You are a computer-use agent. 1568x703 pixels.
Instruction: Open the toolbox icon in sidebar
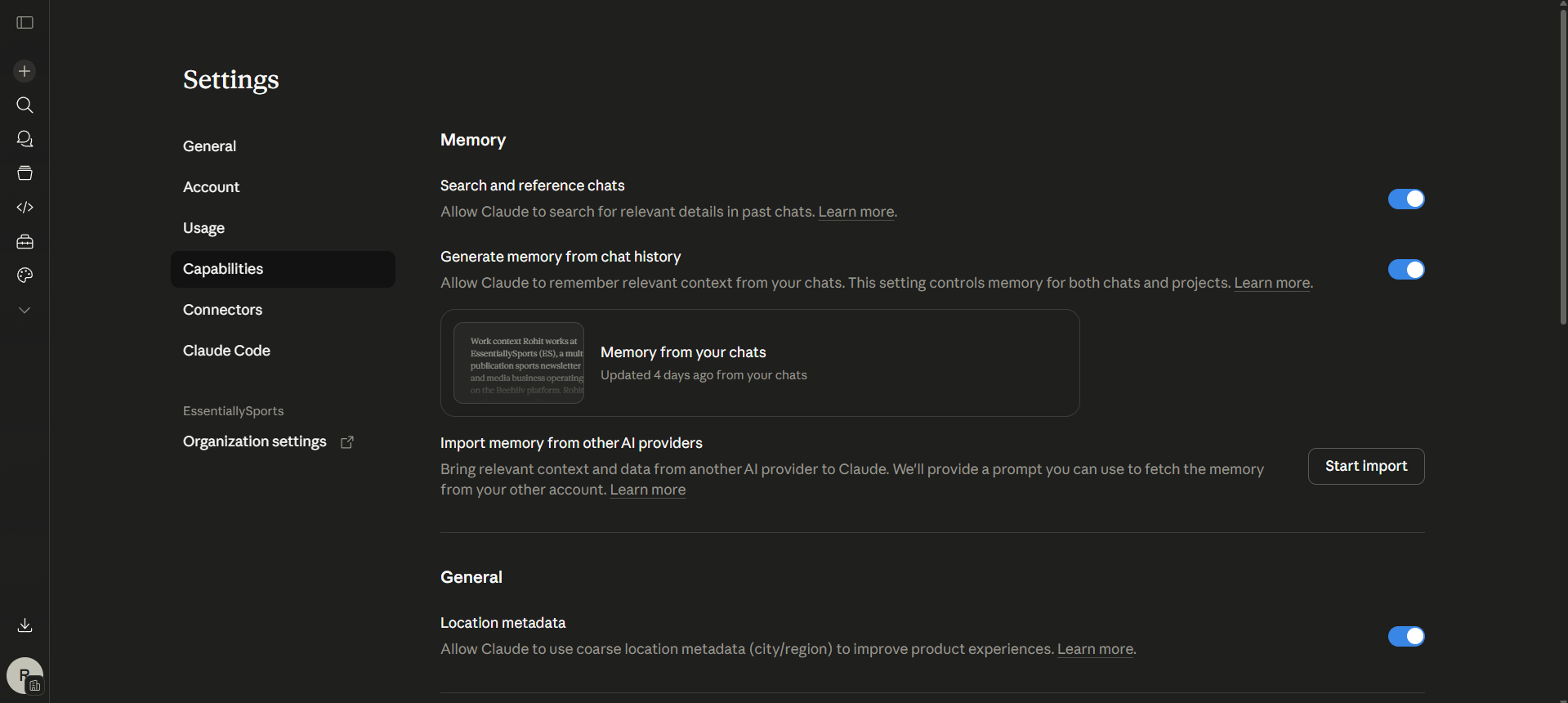pyautogui.click(x=25, y=242)
